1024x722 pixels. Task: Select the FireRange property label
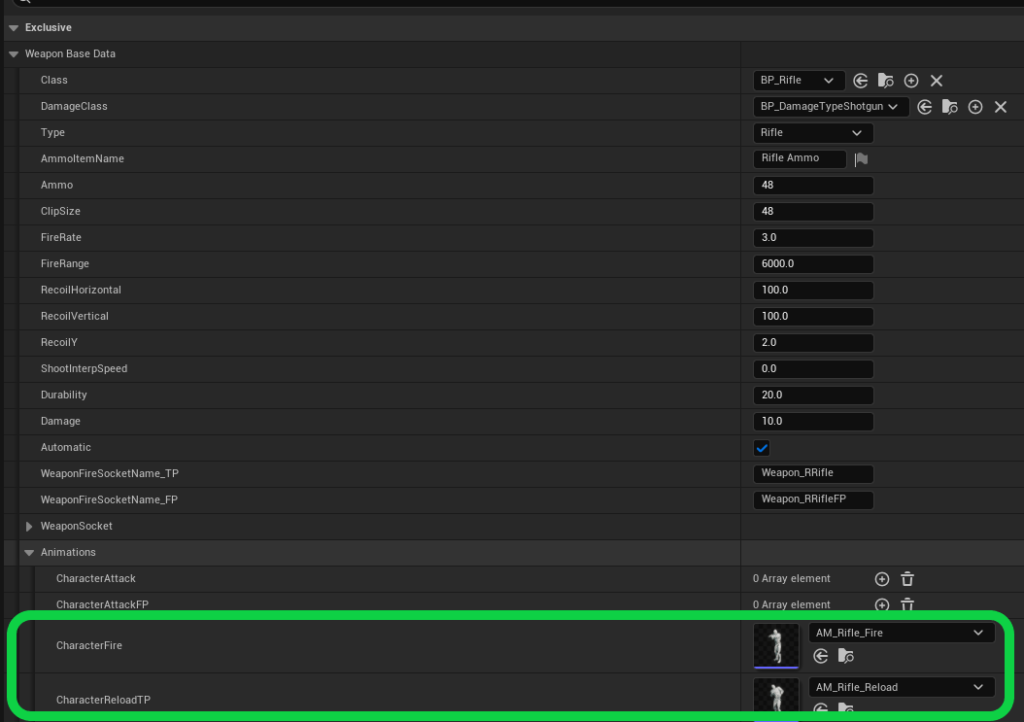(65, 264)
